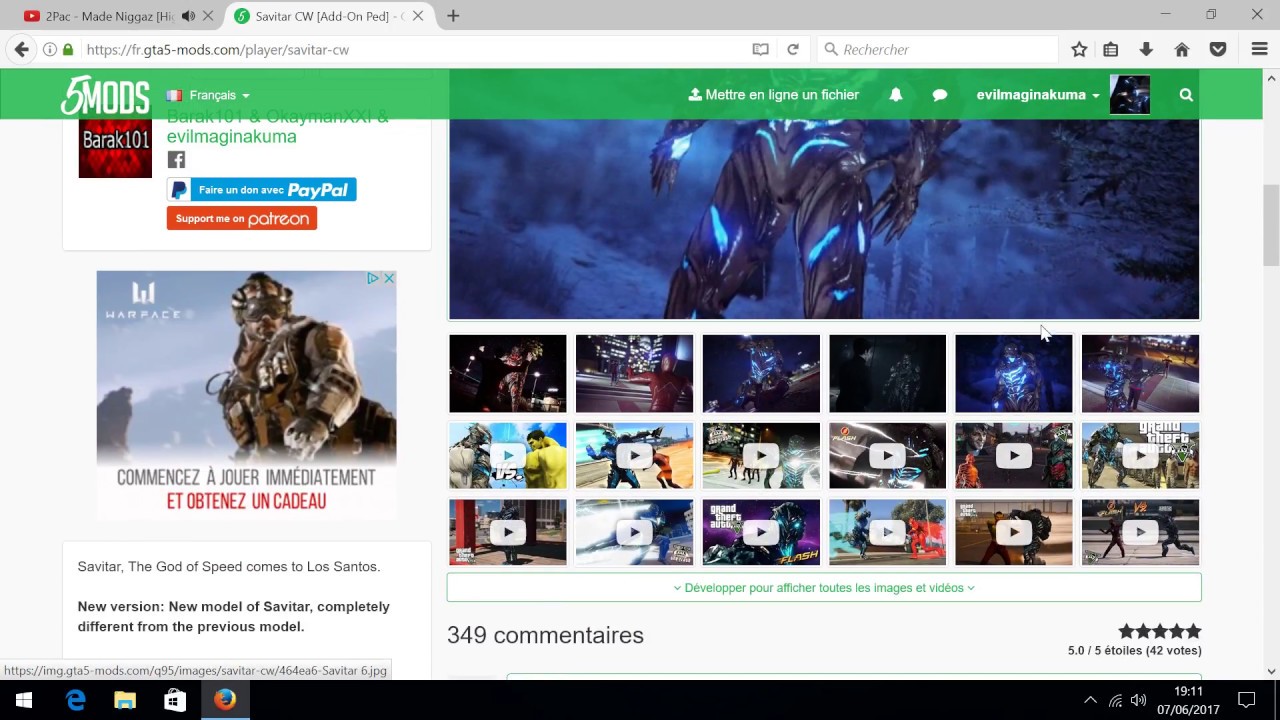Click the Support me on Patreon button
Viewport: 1280px width, 720px height.
(242, 218)
